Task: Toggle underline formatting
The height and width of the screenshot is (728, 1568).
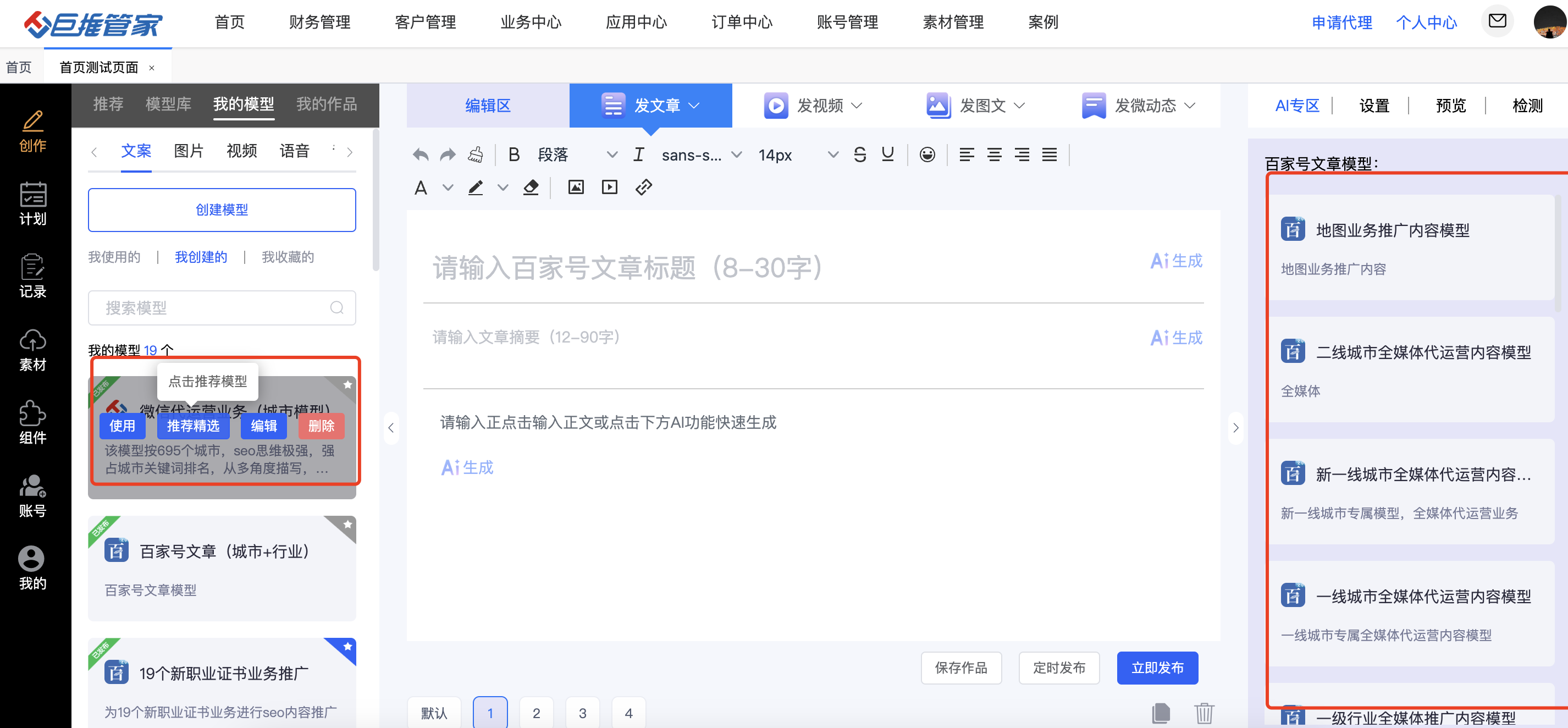Action: 887,155
